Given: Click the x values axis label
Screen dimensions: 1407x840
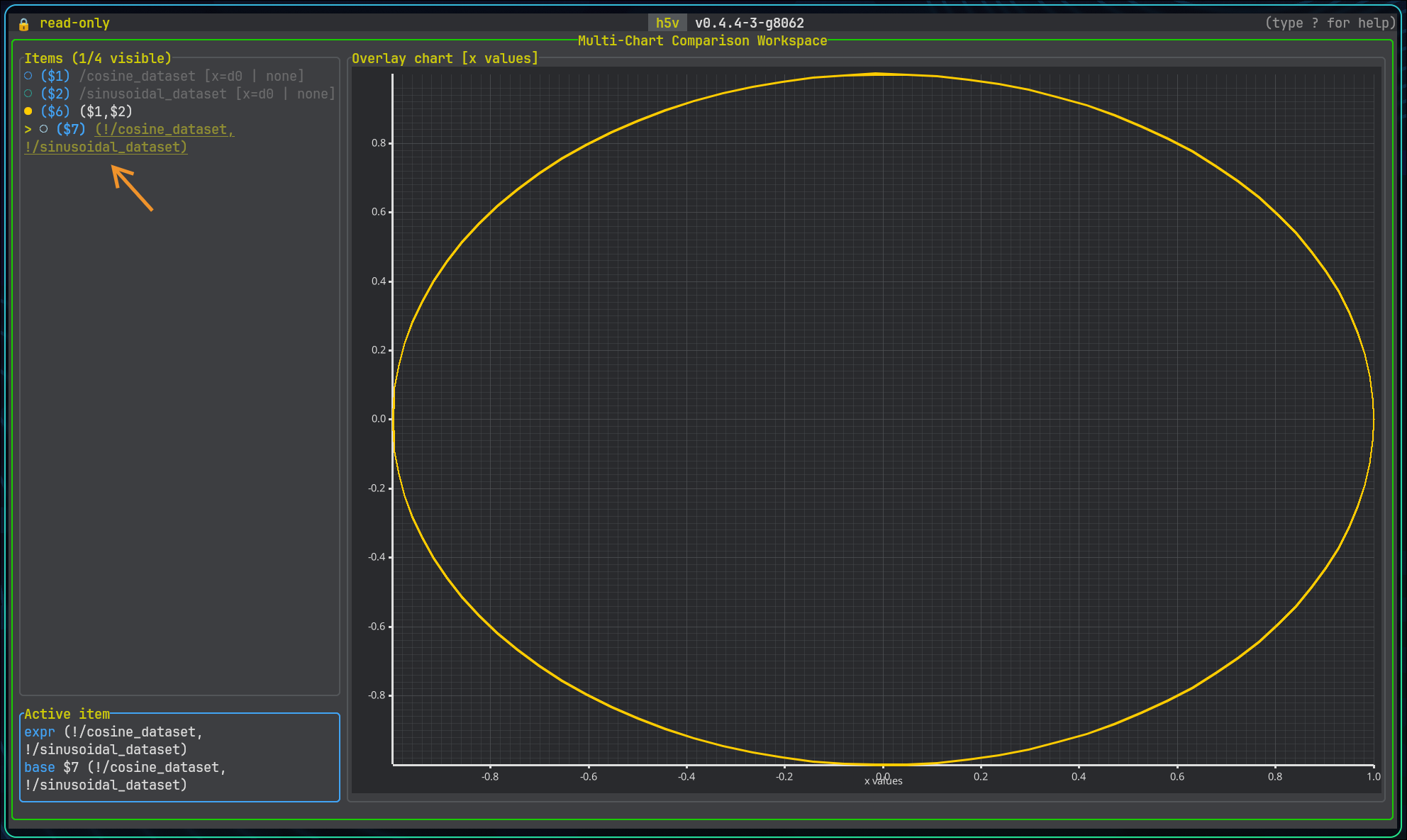Looking at the screenshot, I should (884, 782).
